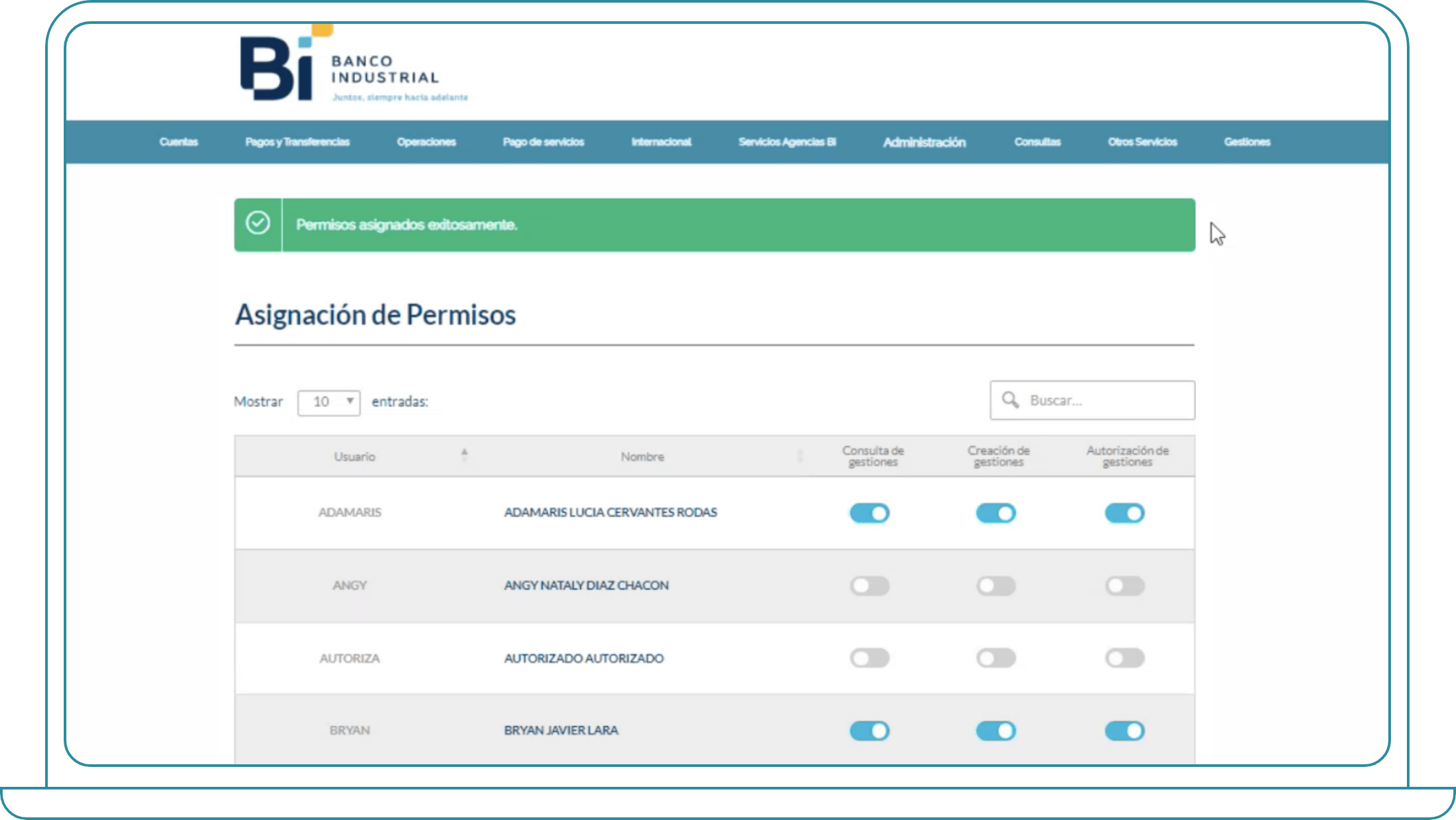Viewport: 1456px width, 820px height.
Task: Disable Creación de gestiones for ADAMARIS
Action: click(995, 513)
